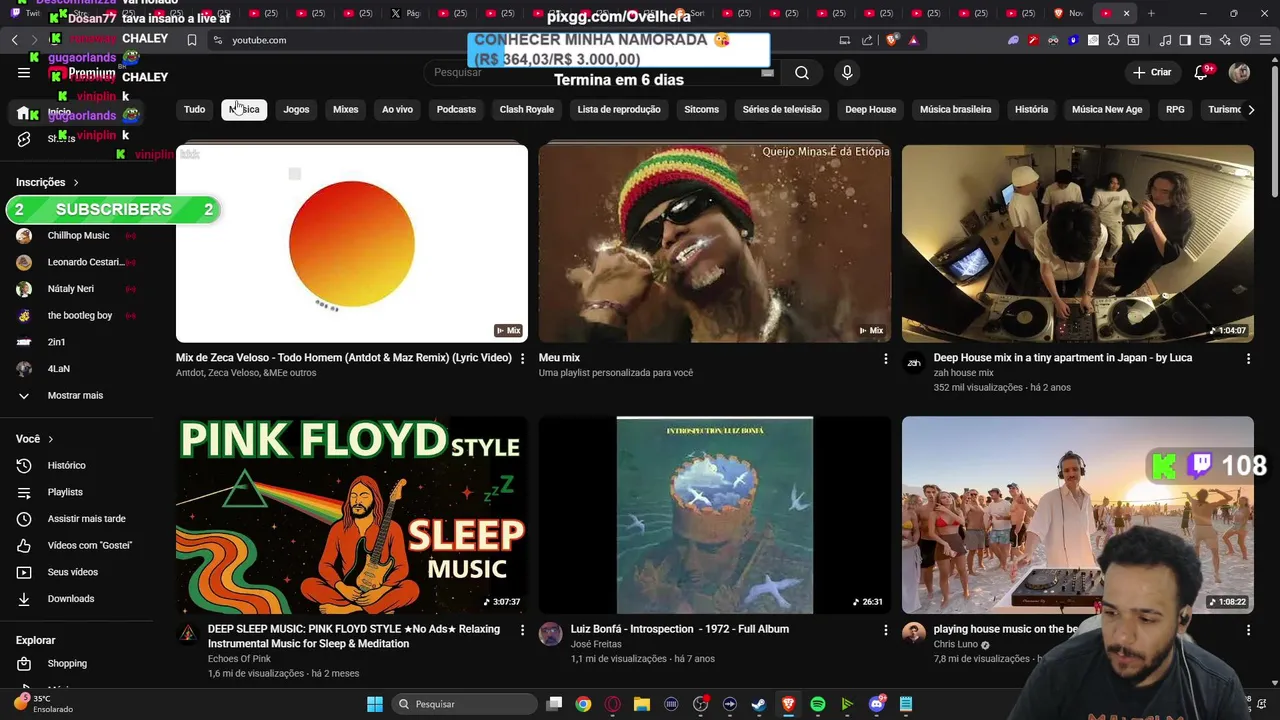Open the bootleg boy channel
The width and height of the screenshot is (1280, 720).
point(78,316)
